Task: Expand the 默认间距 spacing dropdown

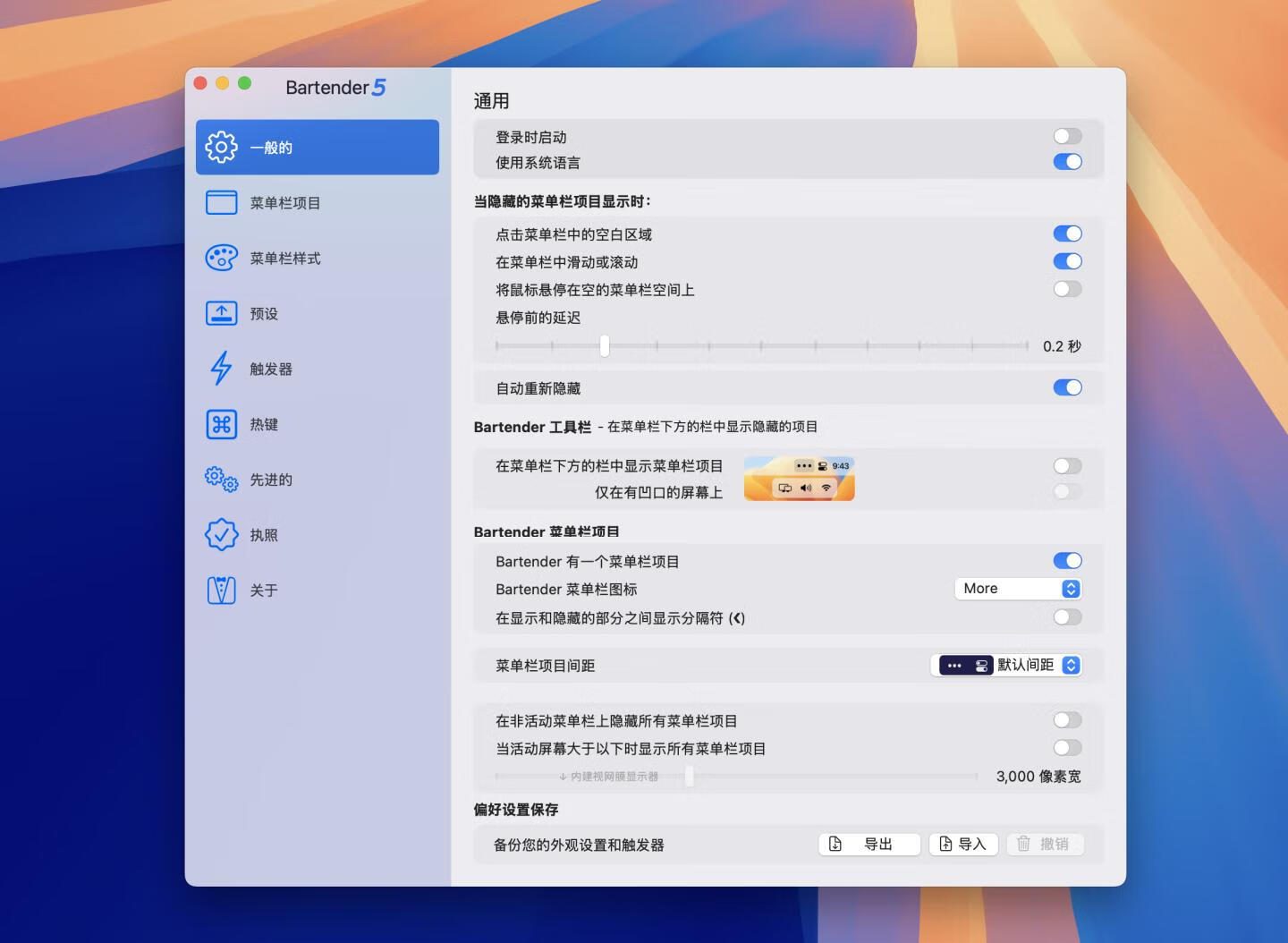Action: point(1006,666)
